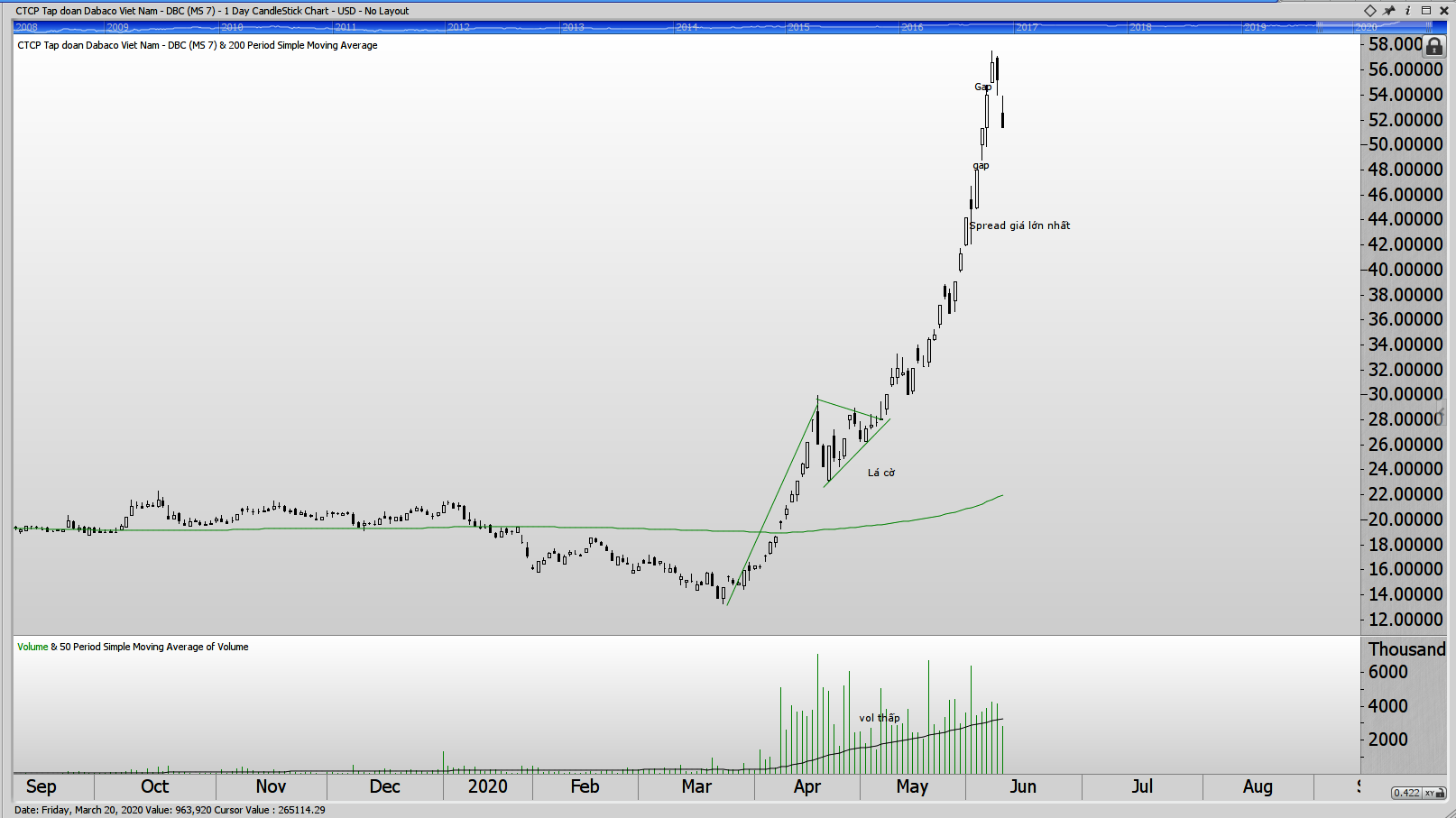
Task: Jump to 2012 in overview timeline
Action: pos(458,27)
